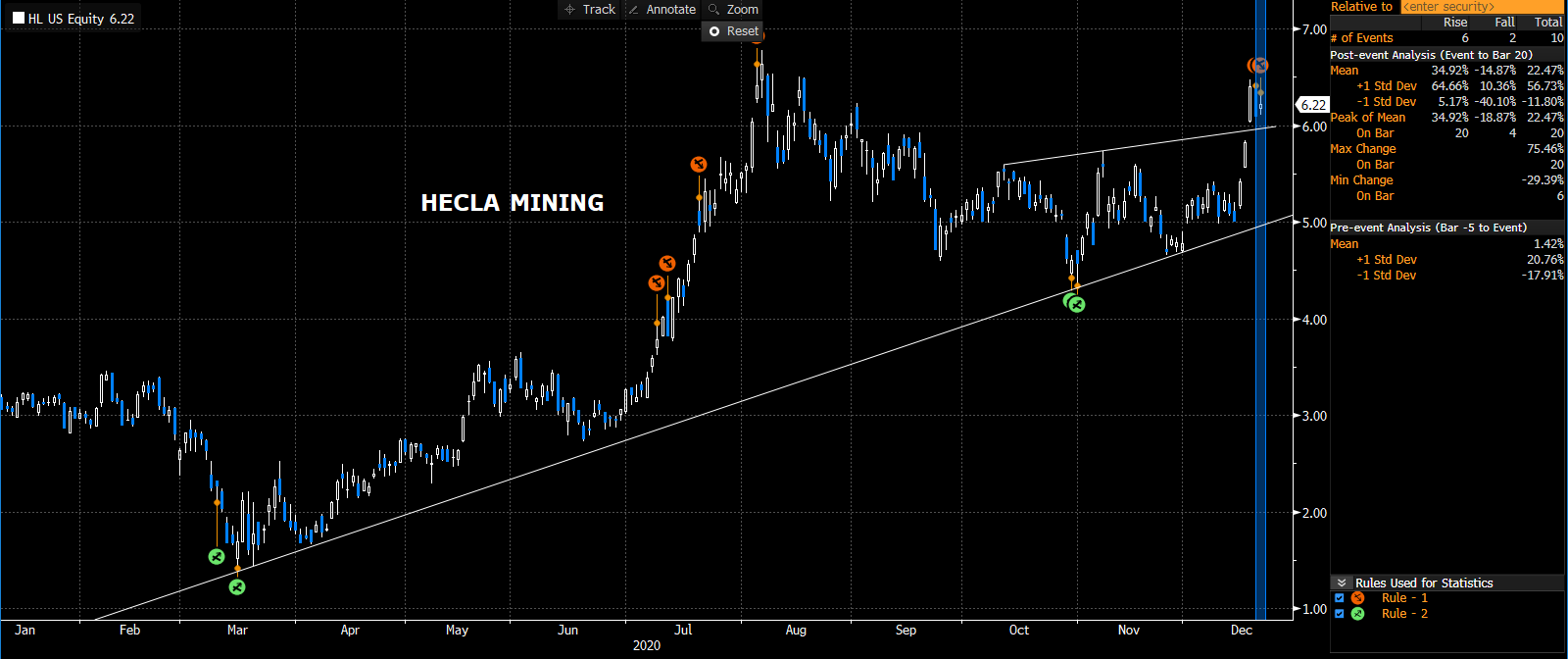The image size is (1568, 659).
Task: Click the 2020 year label on the date axis
Action: pos(647,645)
